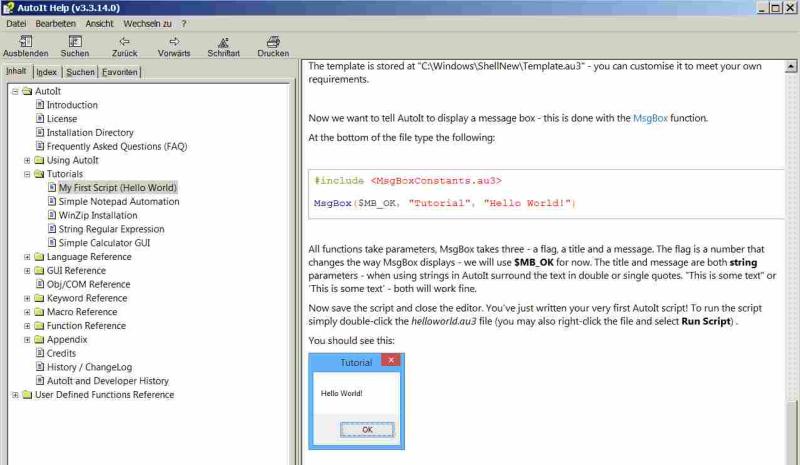Click the AutoIt and Developer History page icon
Viewport: 800px width, 465px height.
tap(40, 380)
